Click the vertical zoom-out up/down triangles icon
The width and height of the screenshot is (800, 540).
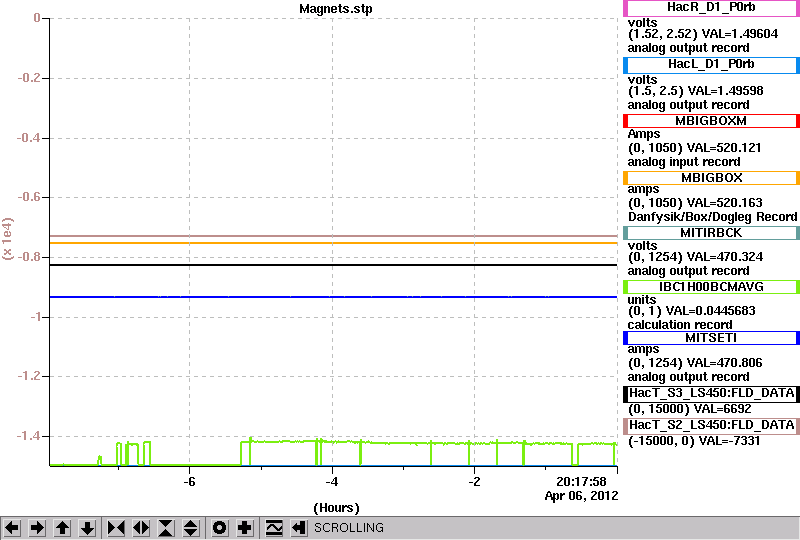coord(191,528)
